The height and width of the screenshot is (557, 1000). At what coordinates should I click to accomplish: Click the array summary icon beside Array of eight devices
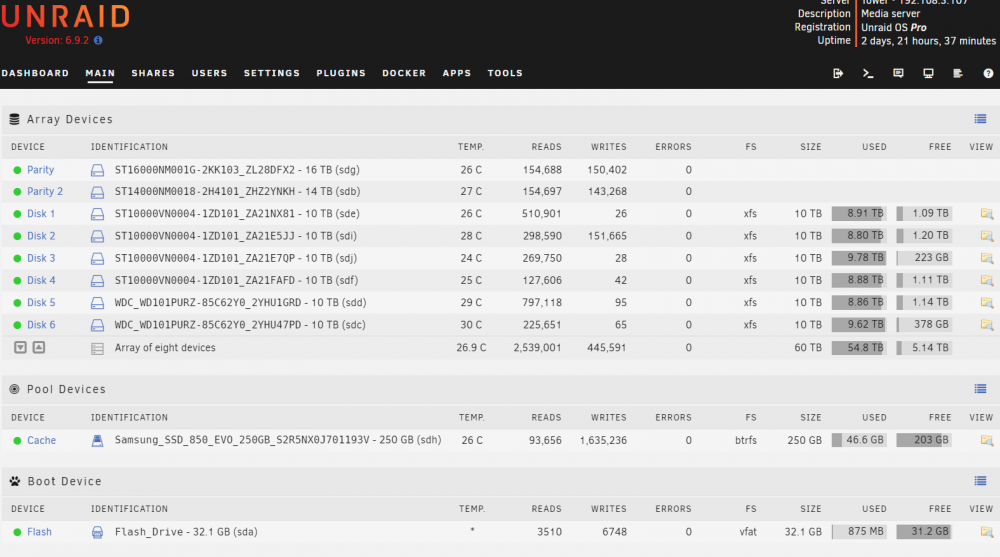click(97, 348)
